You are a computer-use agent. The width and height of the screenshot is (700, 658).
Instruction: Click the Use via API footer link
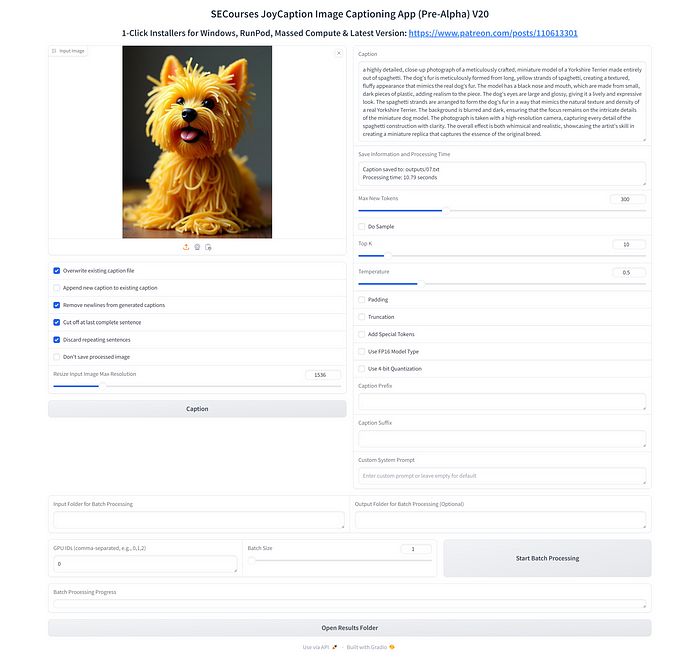pyautogui.click(x=320, y=648)
